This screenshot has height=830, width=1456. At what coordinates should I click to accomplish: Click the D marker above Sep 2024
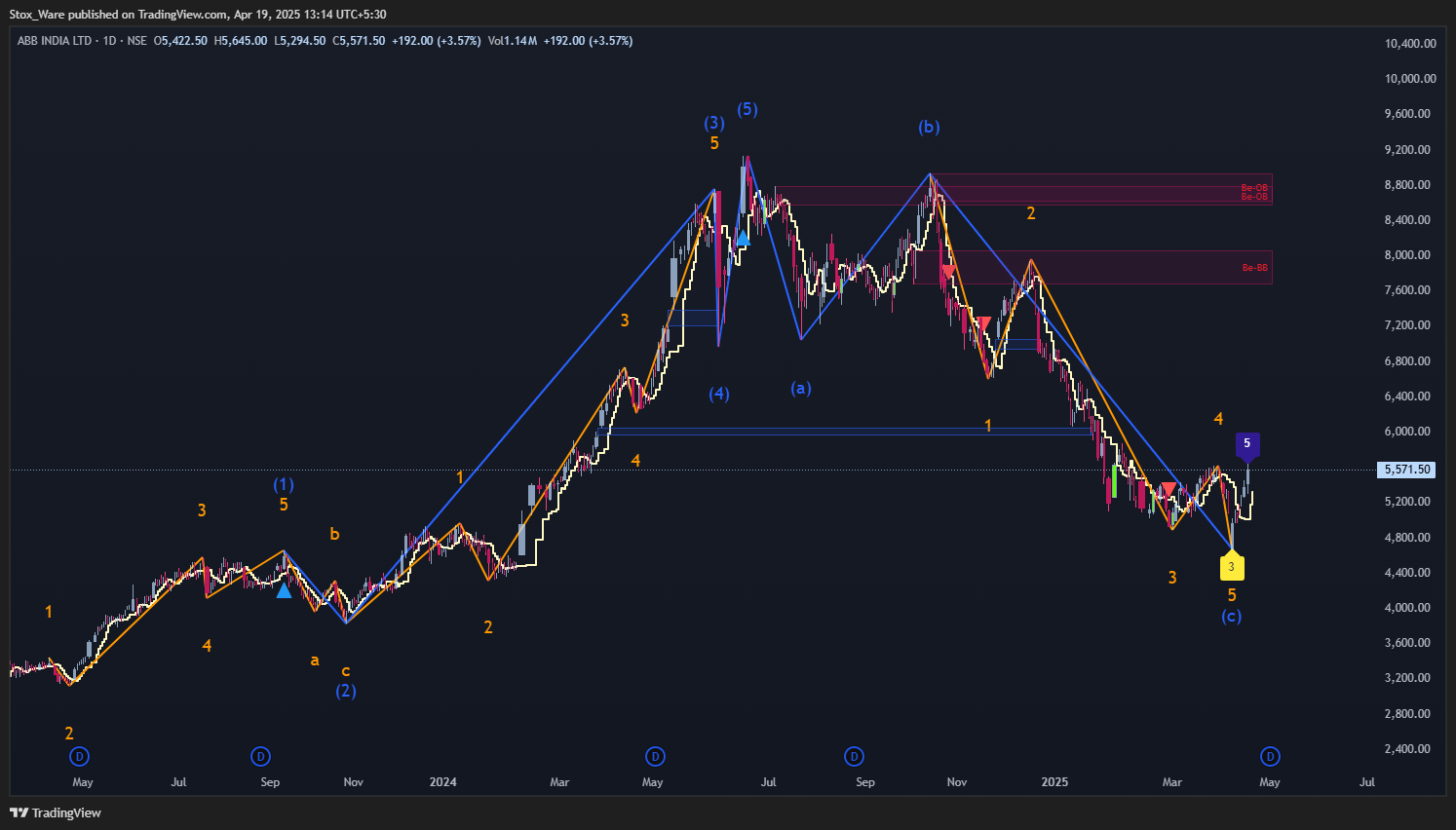(854, 757)
